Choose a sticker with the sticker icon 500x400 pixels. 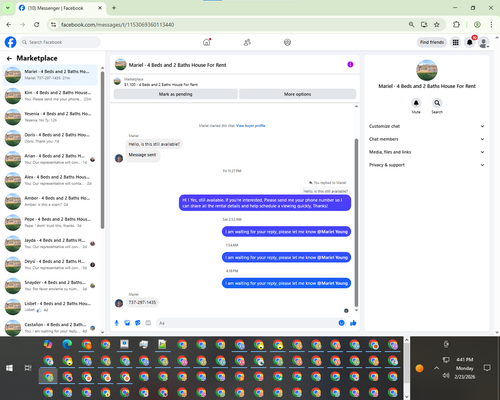(138, 323)
